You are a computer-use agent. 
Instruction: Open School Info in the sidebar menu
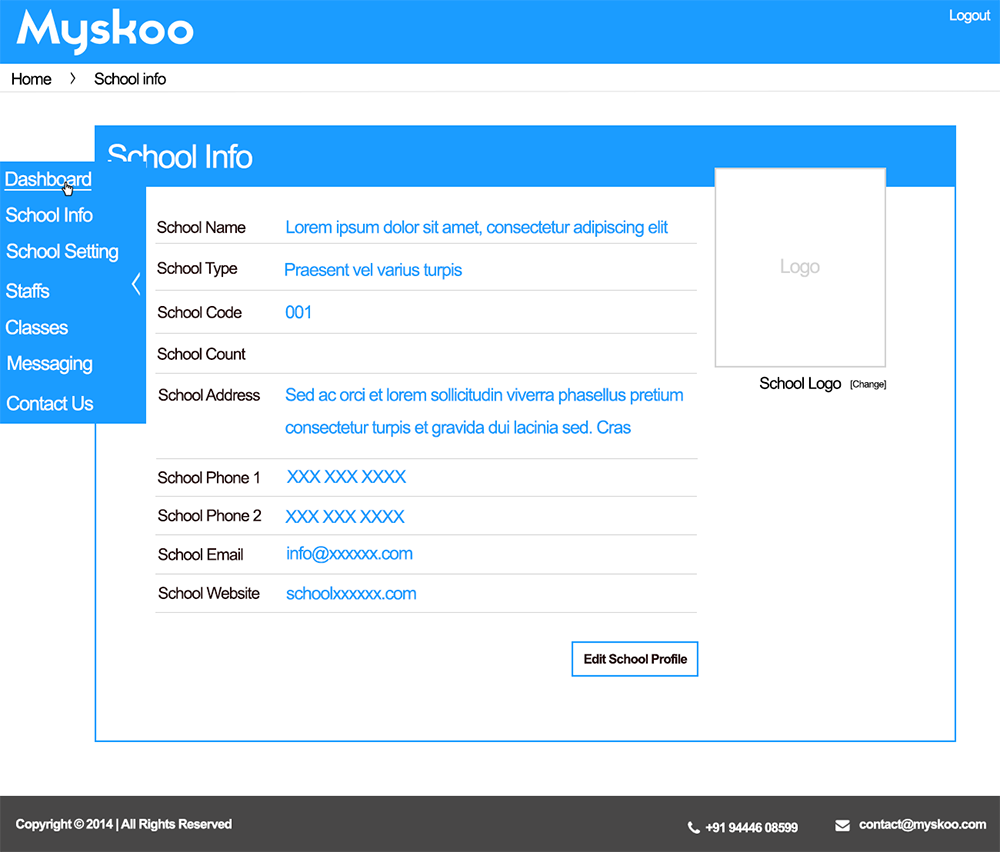[x=49, y=215]
